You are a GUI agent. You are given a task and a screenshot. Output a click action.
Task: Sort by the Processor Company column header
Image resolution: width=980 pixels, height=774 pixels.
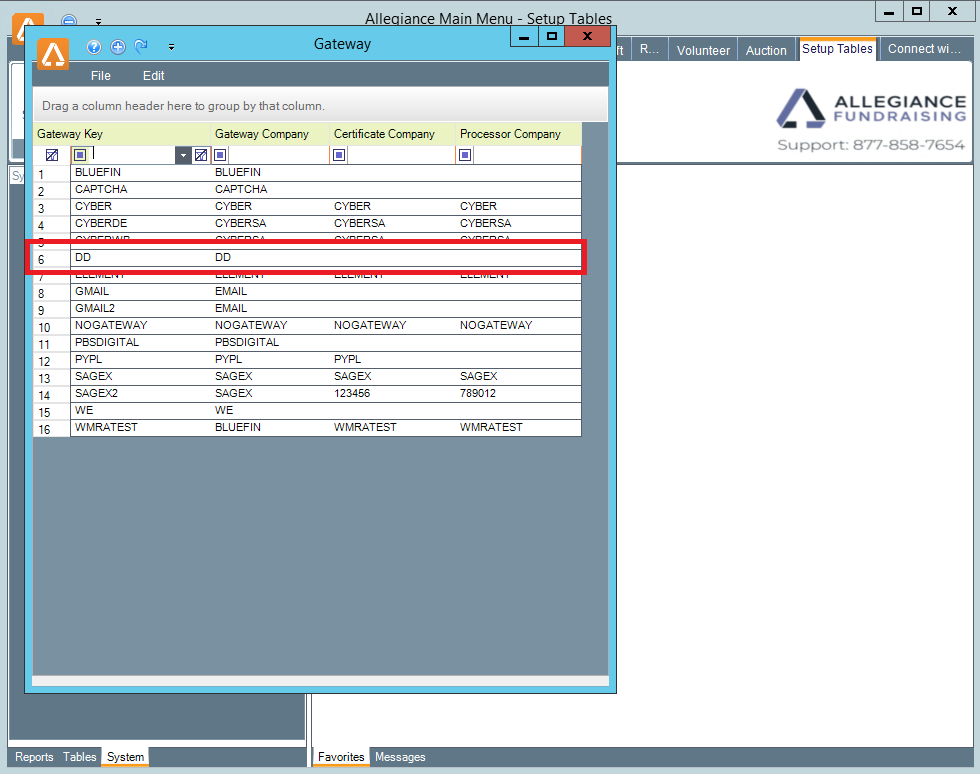point(519,134)
